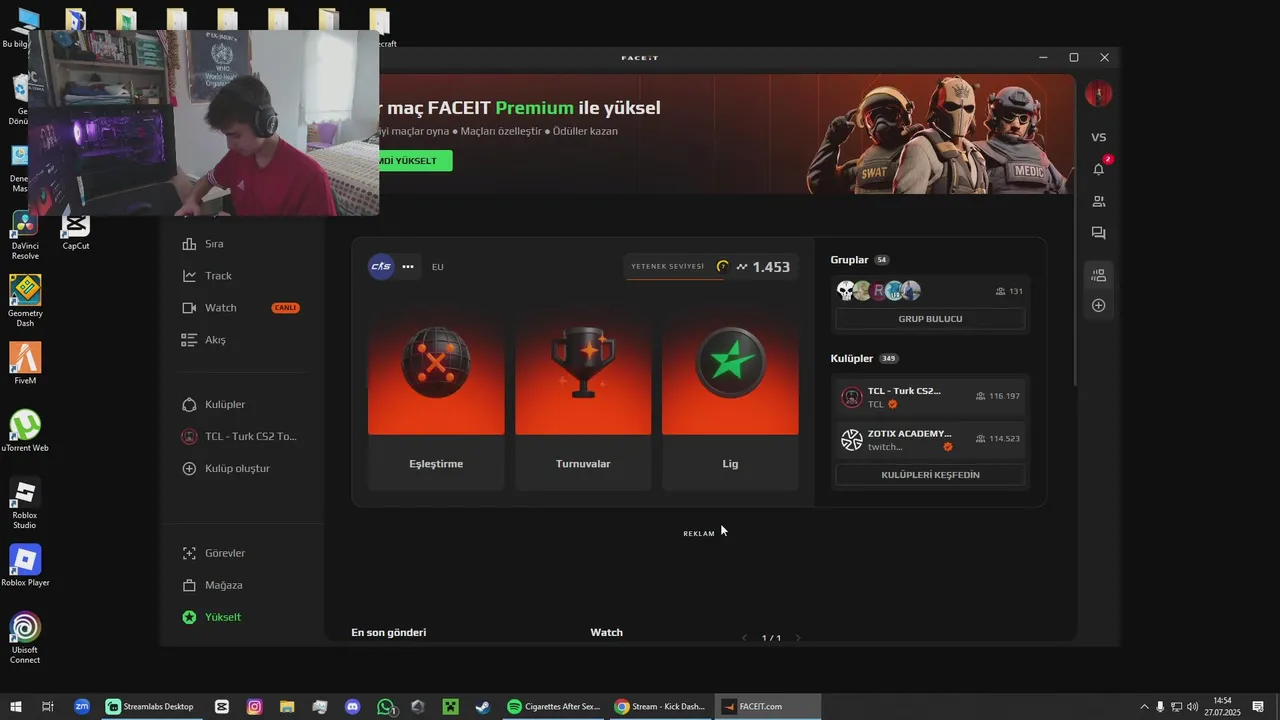Open Instagram from the taskbar
Screen dimensions: 1280x720
click(x=255, y=707)
